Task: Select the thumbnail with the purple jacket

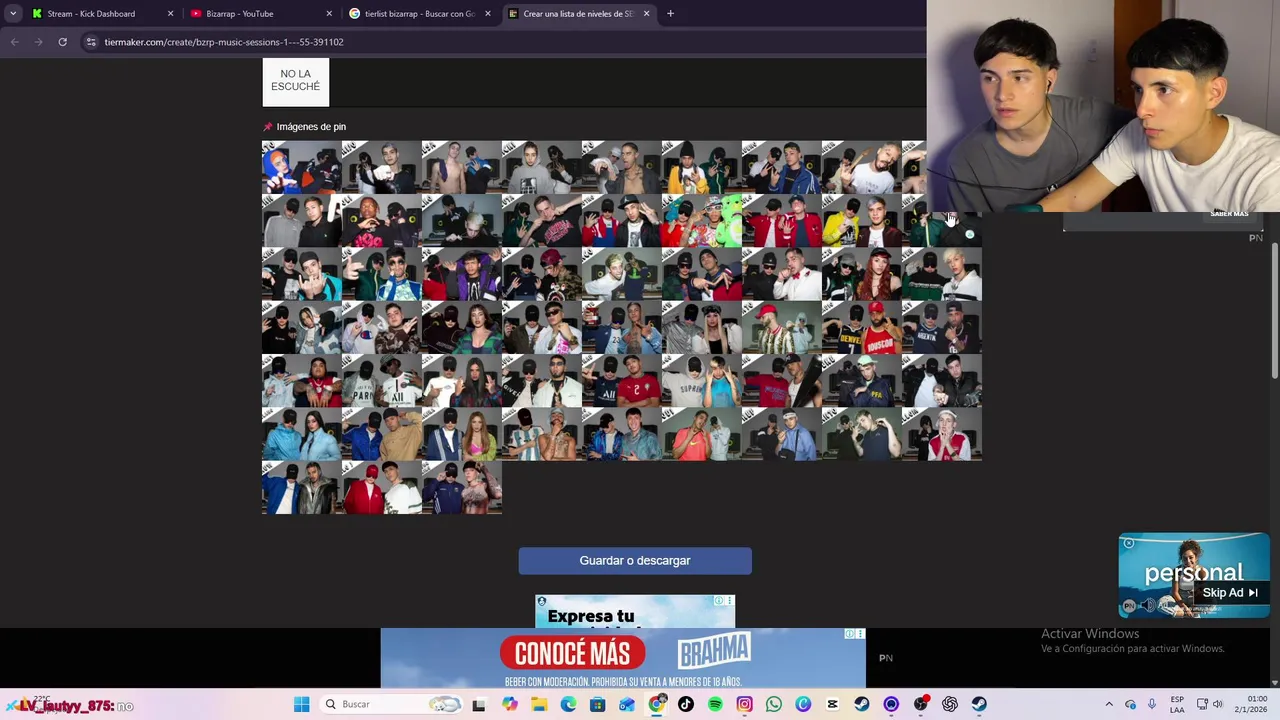Action: pyautogui.click(x=462, y=274)
